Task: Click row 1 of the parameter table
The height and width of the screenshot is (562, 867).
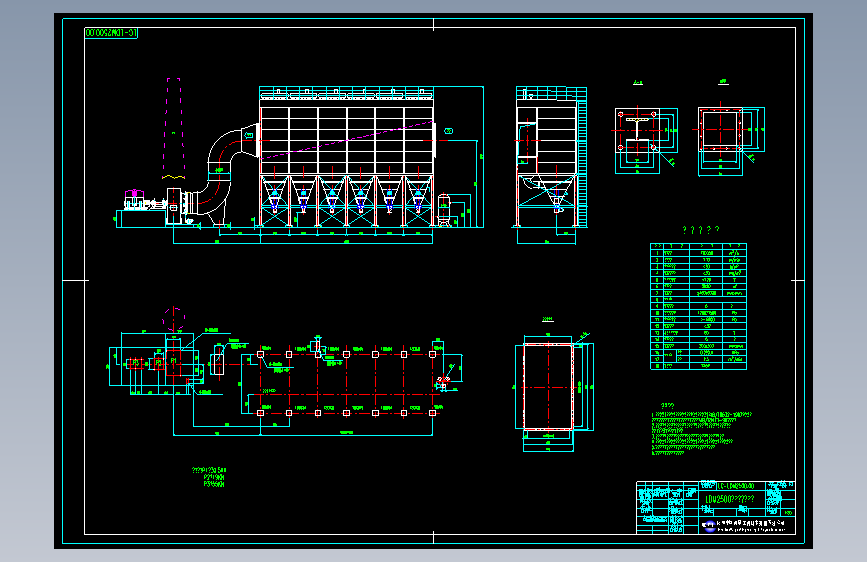Action: 698,253
